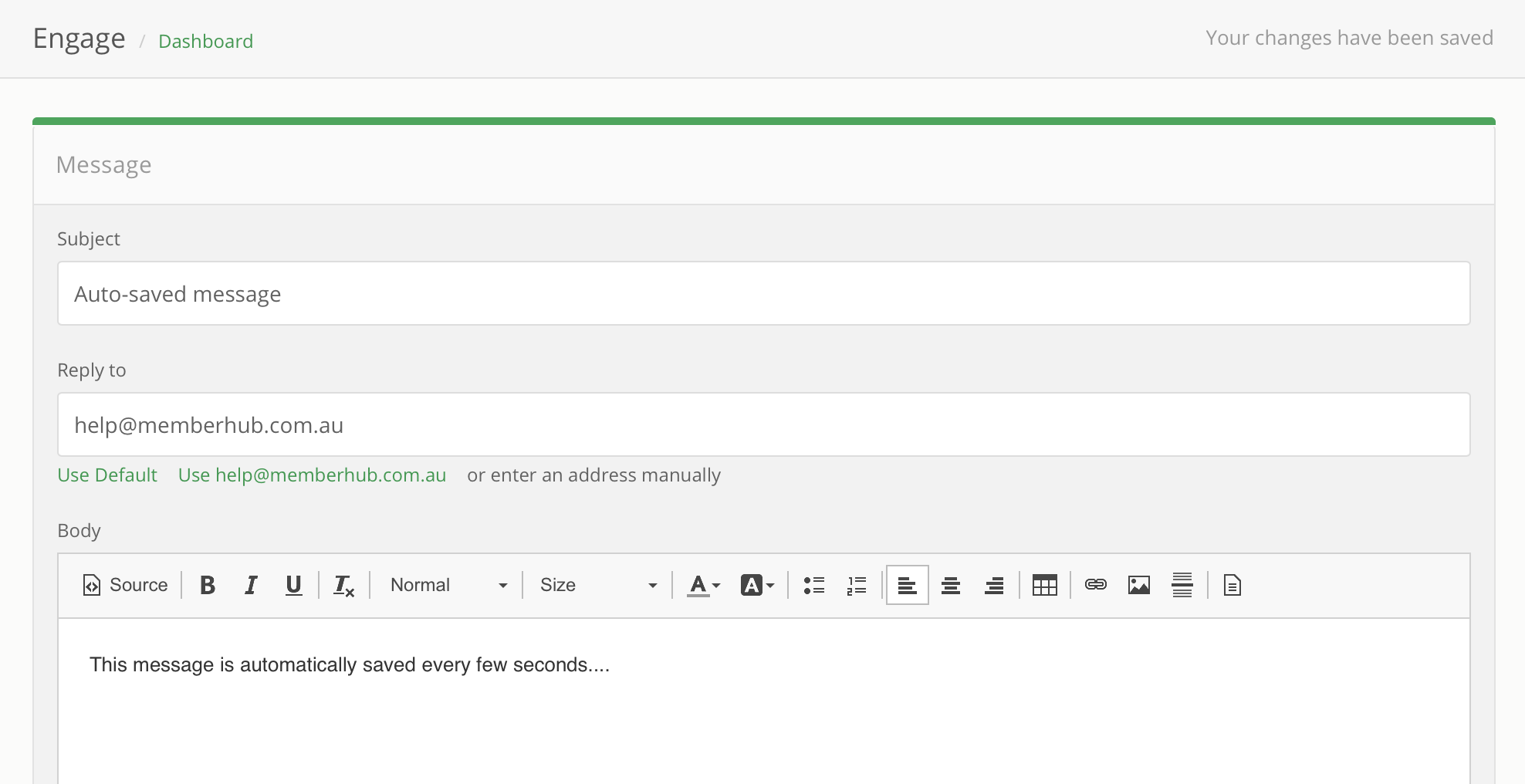Apply bold formatting
This screenshot has width=1525, height=784.
coord(208,585)
